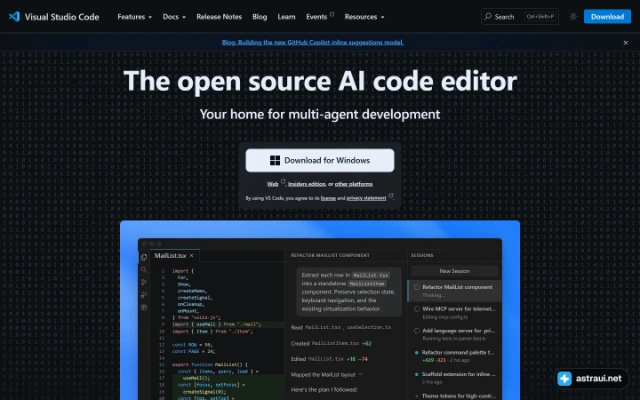Close the MailList.tsx tab
Image resolution: width=640 pixels, height=400 pixels.
tap(191, 256)
